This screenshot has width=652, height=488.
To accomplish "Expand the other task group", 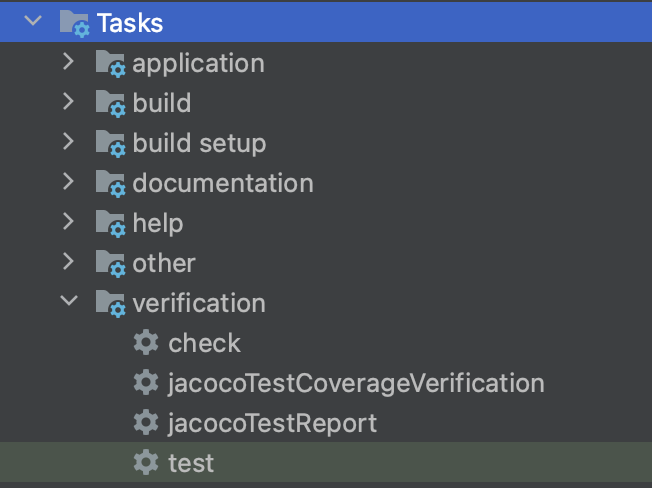I will tap(69, 261).
